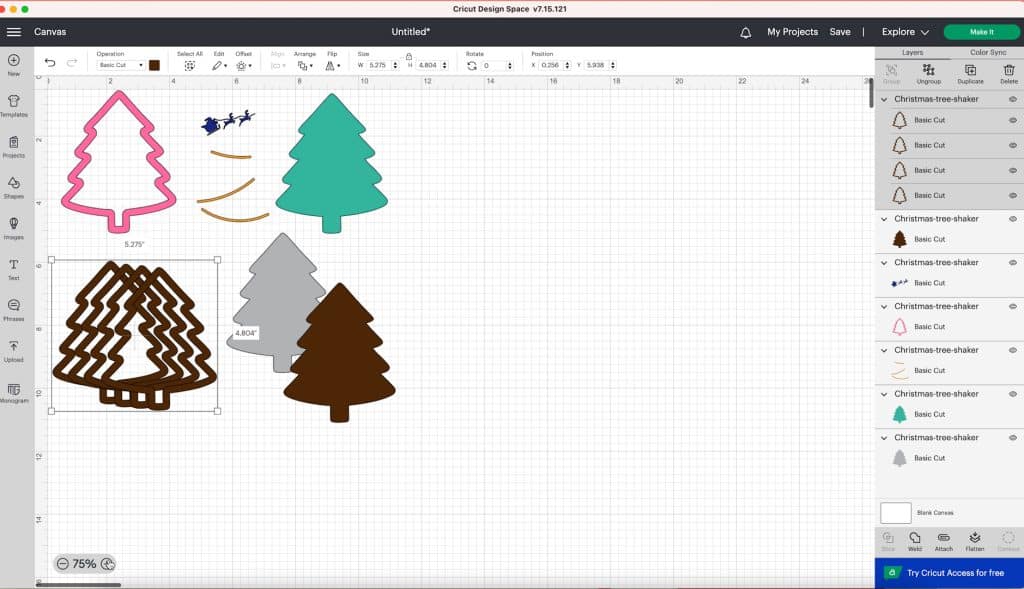Click the New project icon
Image resolution: width=1024 pixels, height=589 pixels.
tap(14, 60)
